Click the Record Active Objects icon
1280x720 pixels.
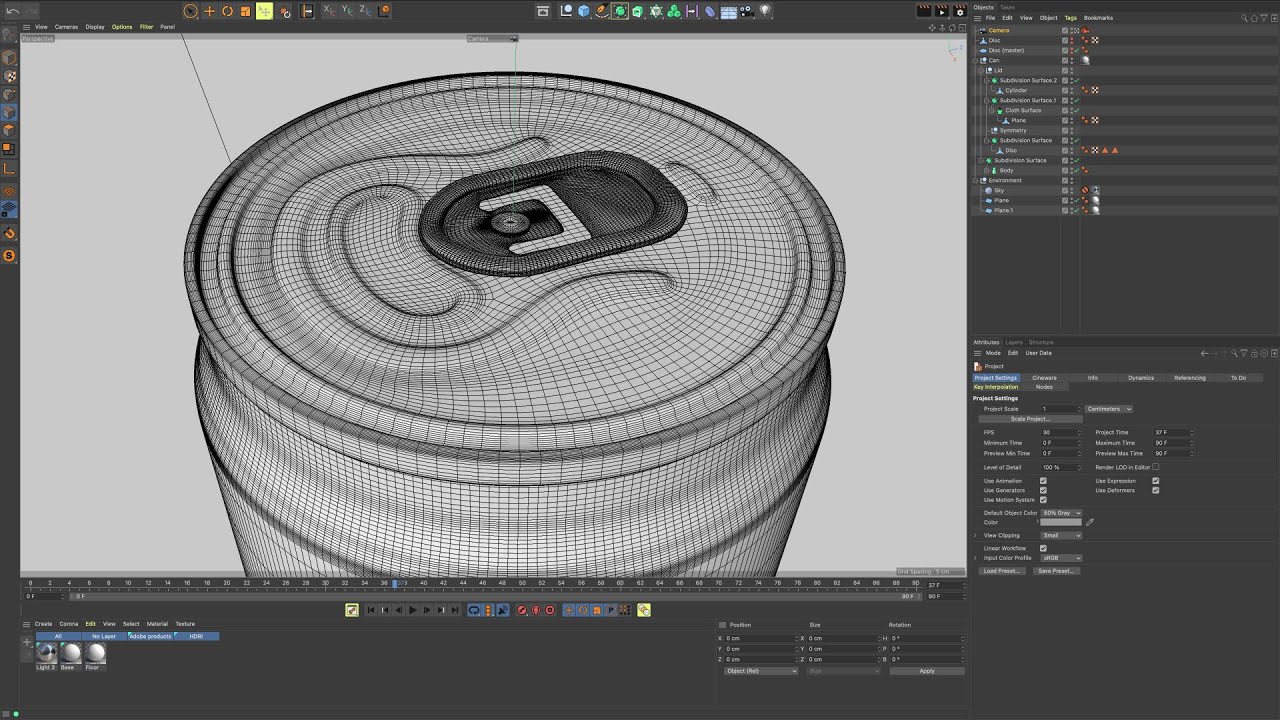coord(522,610)
